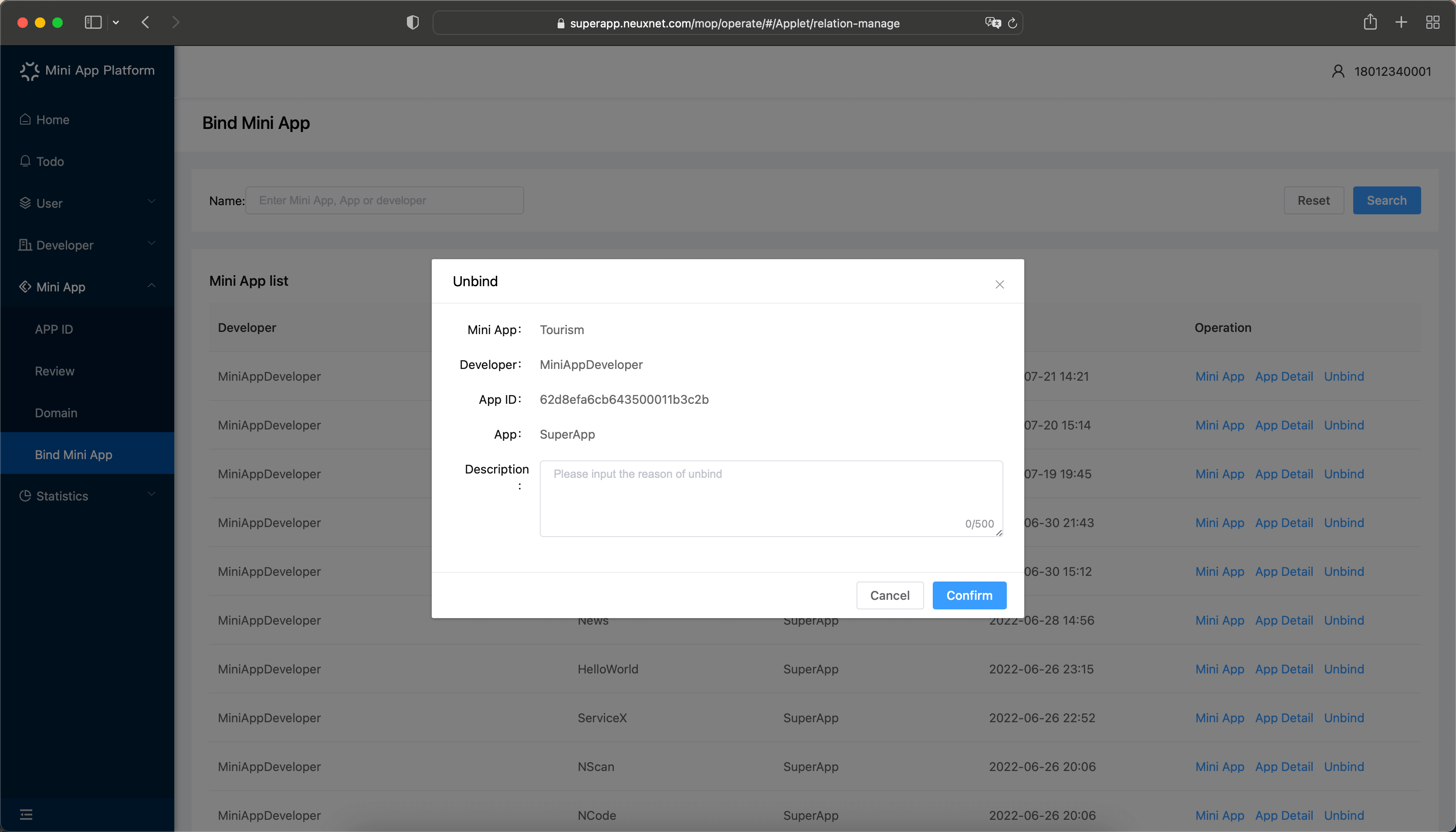Click the Todo bell icon

point(25,161)
